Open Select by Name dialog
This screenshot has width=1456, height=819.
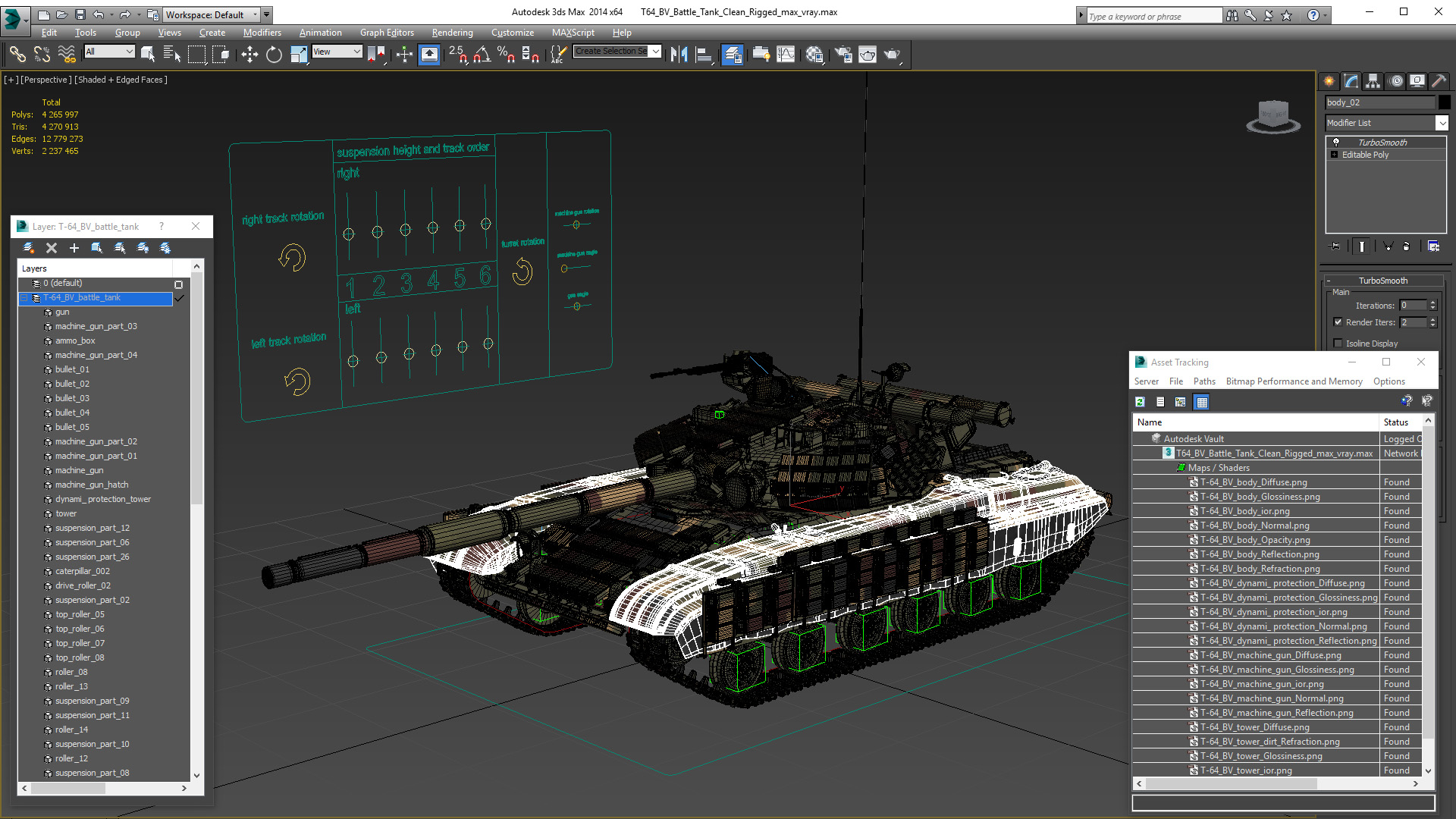(x=172, y=54)
